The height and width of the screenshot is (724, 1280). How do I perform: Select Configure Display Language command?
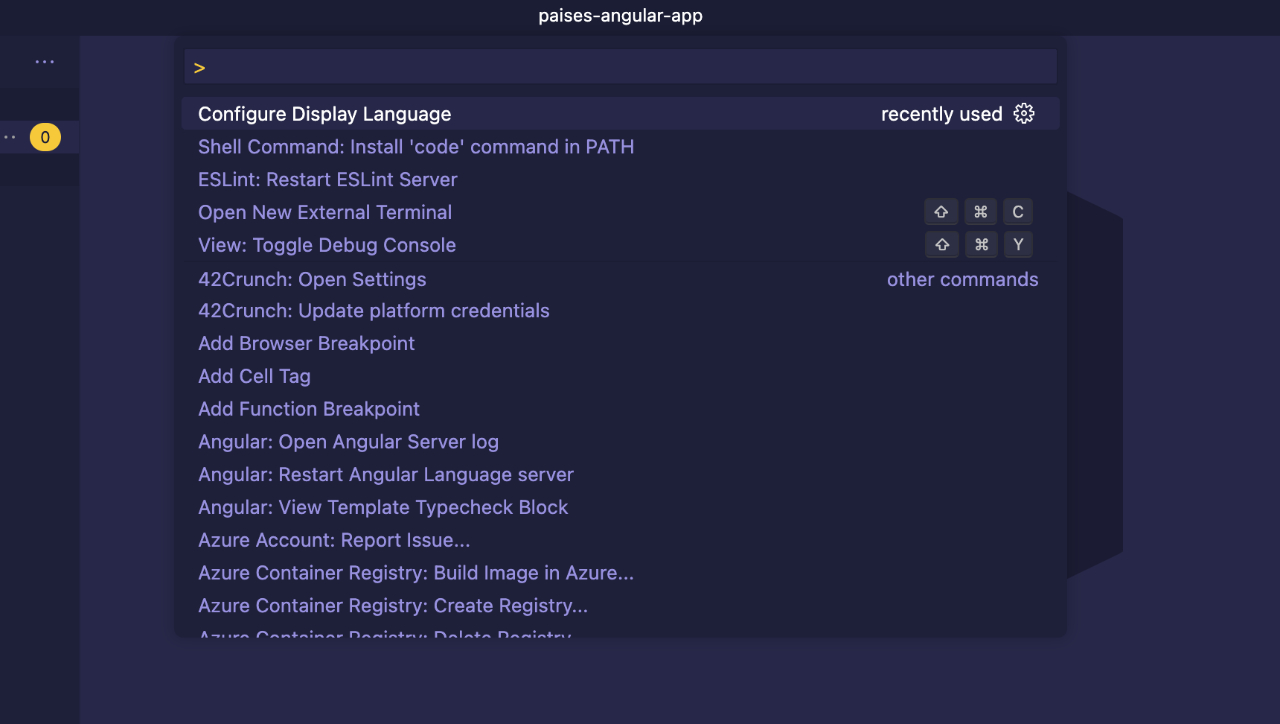click(x=620, y=114)
